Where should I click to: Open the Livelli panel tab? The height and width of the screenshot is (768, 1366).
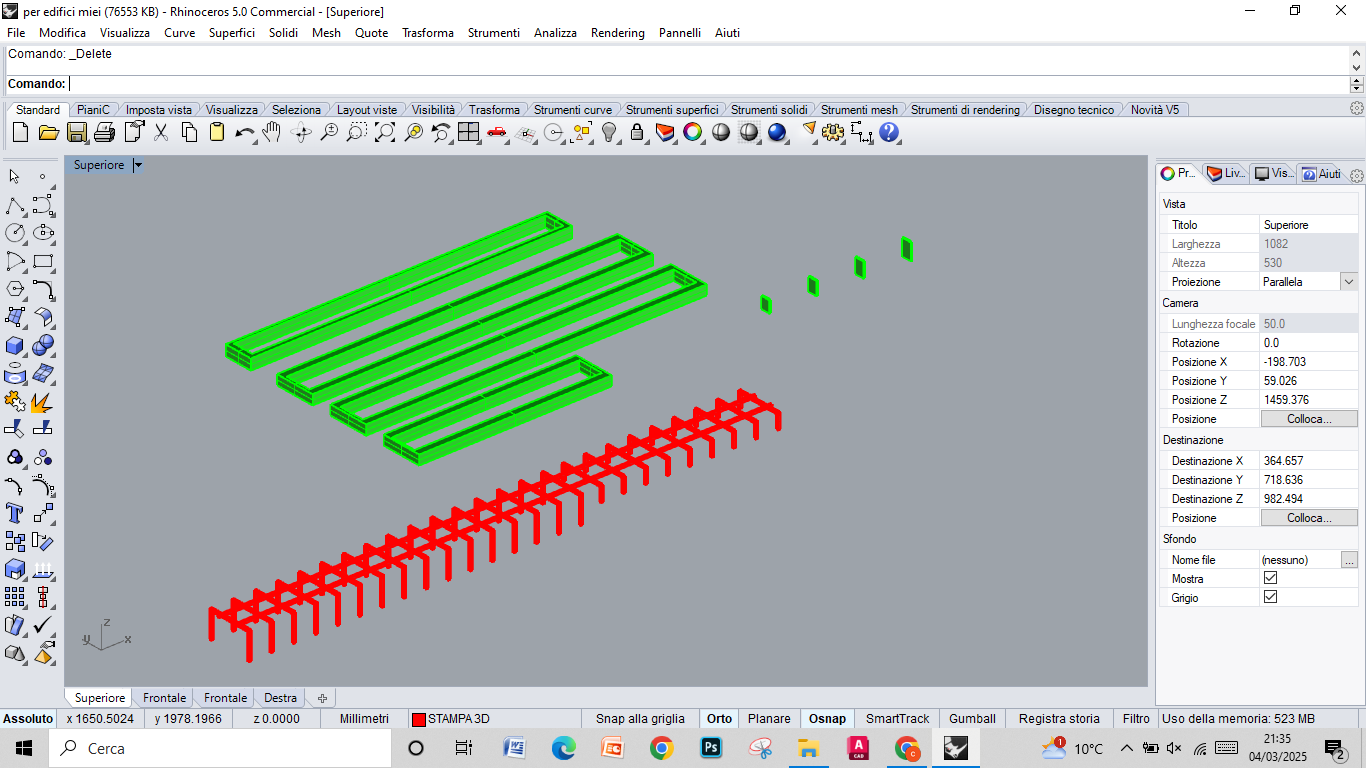coord(1226,173)
